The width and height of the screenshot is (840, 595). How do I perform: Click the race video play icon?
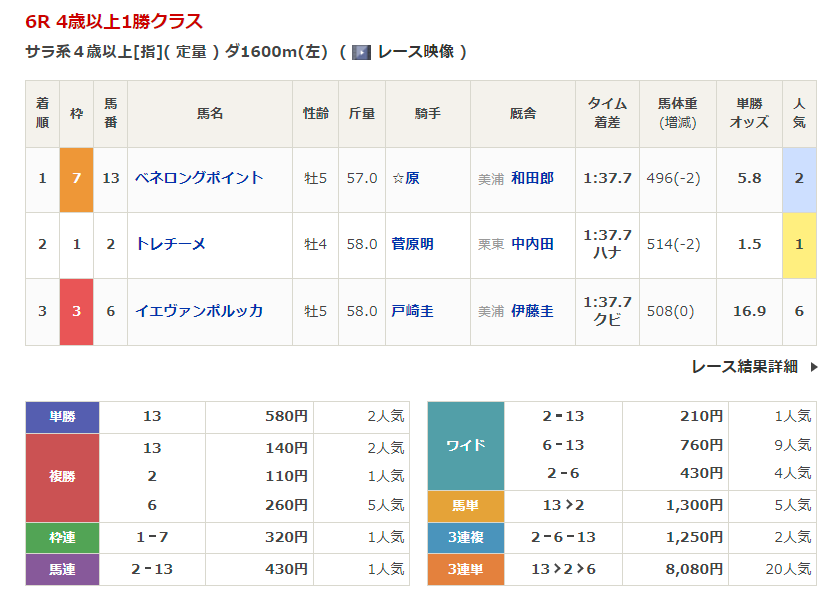click(x=361, y=53)
